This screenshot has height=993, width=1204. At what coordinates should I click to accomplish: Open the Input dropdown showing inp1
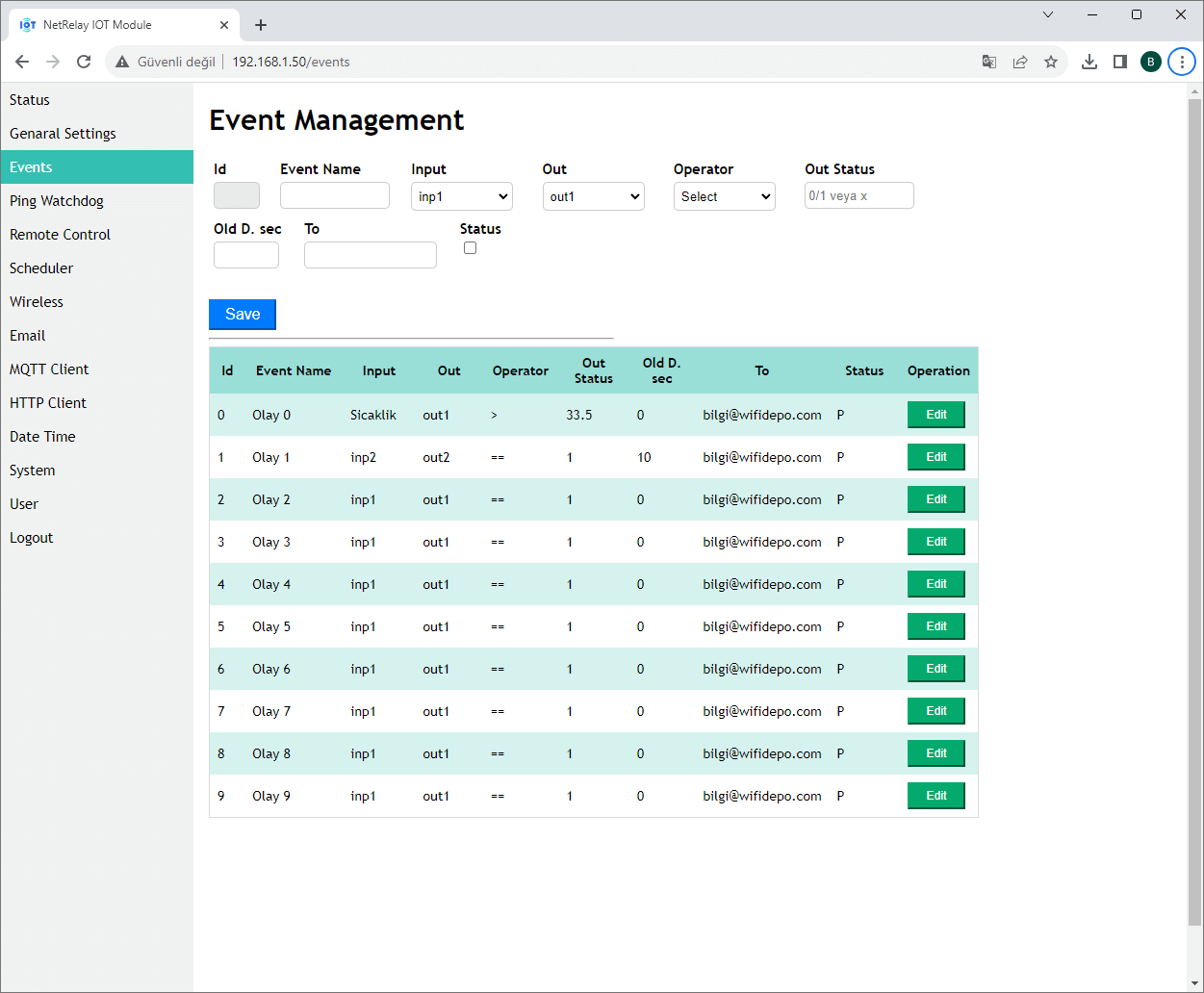pos(462,196)
